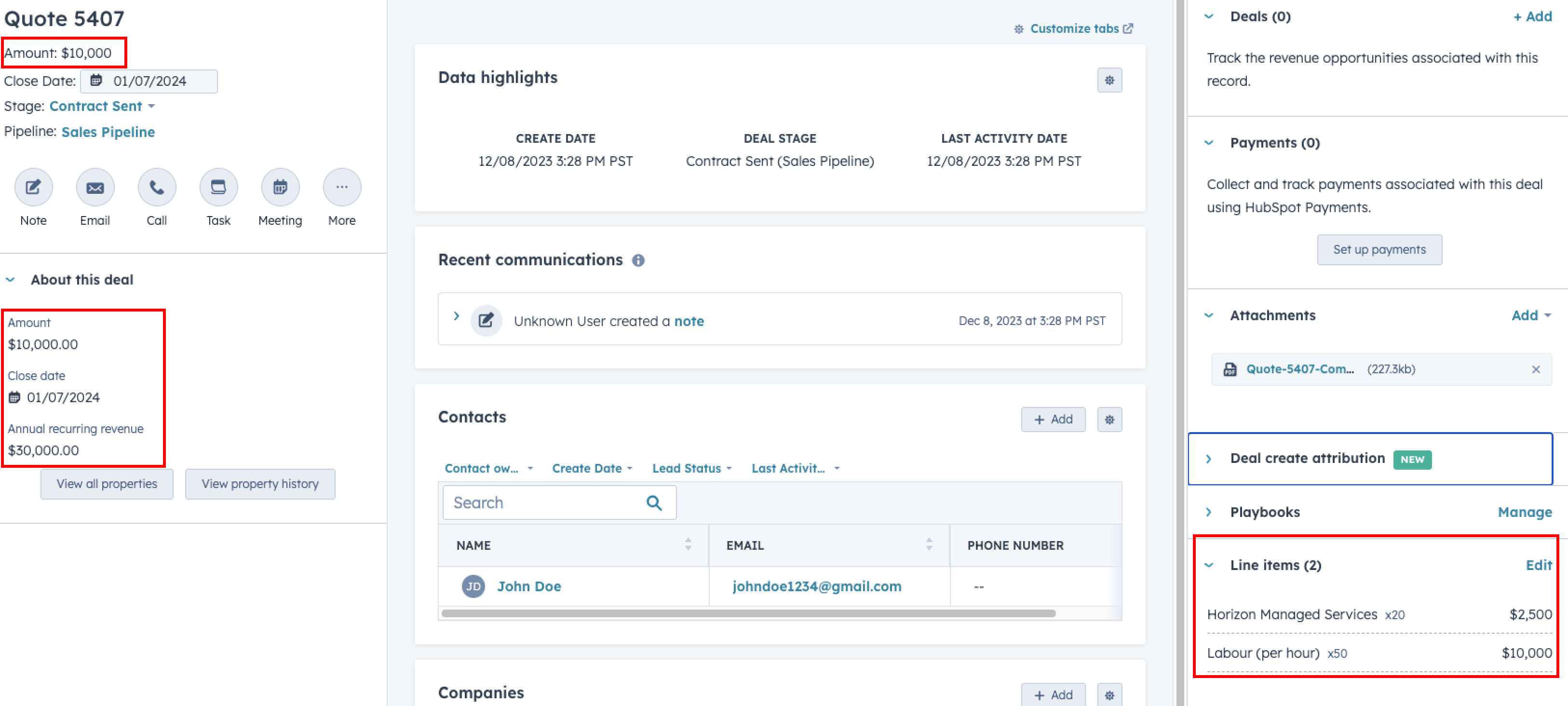This screenshot has width=1568, height=706.
Task: Click the external link icon by Customize tabs
Action: [x=1128, y=28]
